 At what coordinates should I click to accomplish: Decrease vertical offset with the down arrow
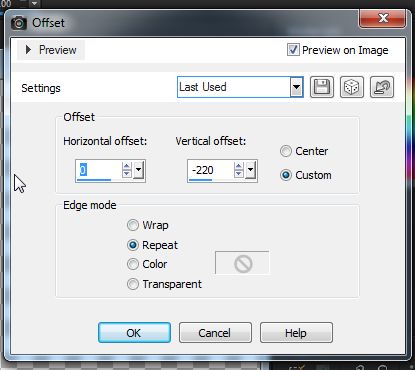(x=239, y=174)
